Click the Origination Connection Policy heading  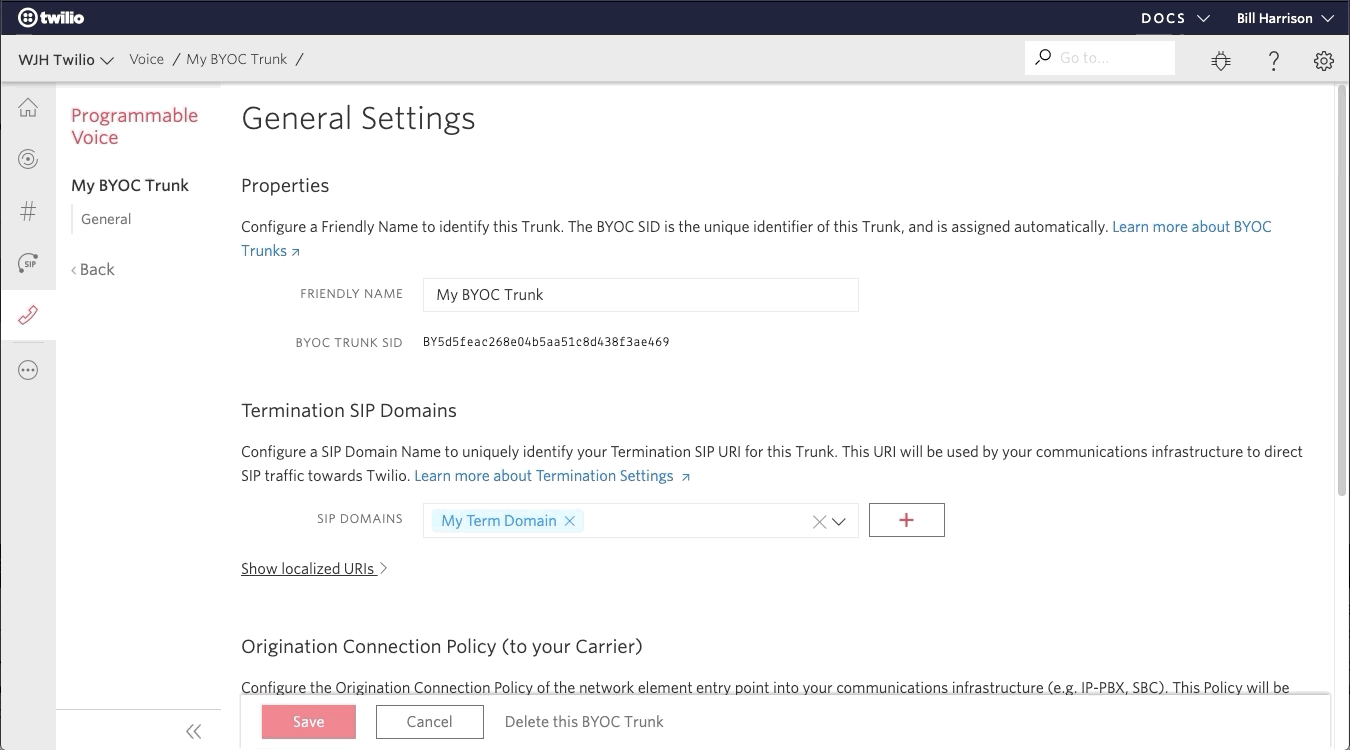[x=442, y=646]
